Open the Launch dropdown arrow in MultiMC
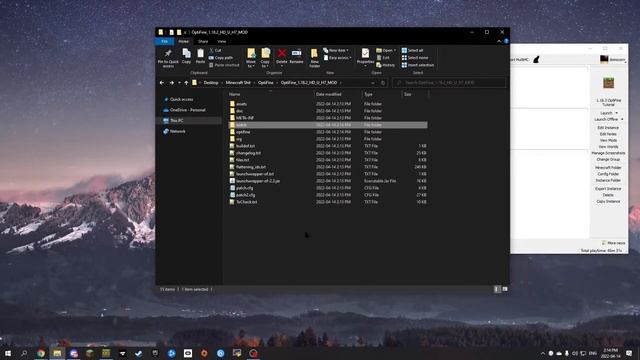Image resolution: width=640 pixels, height=360 pixels. coord(616,113)
